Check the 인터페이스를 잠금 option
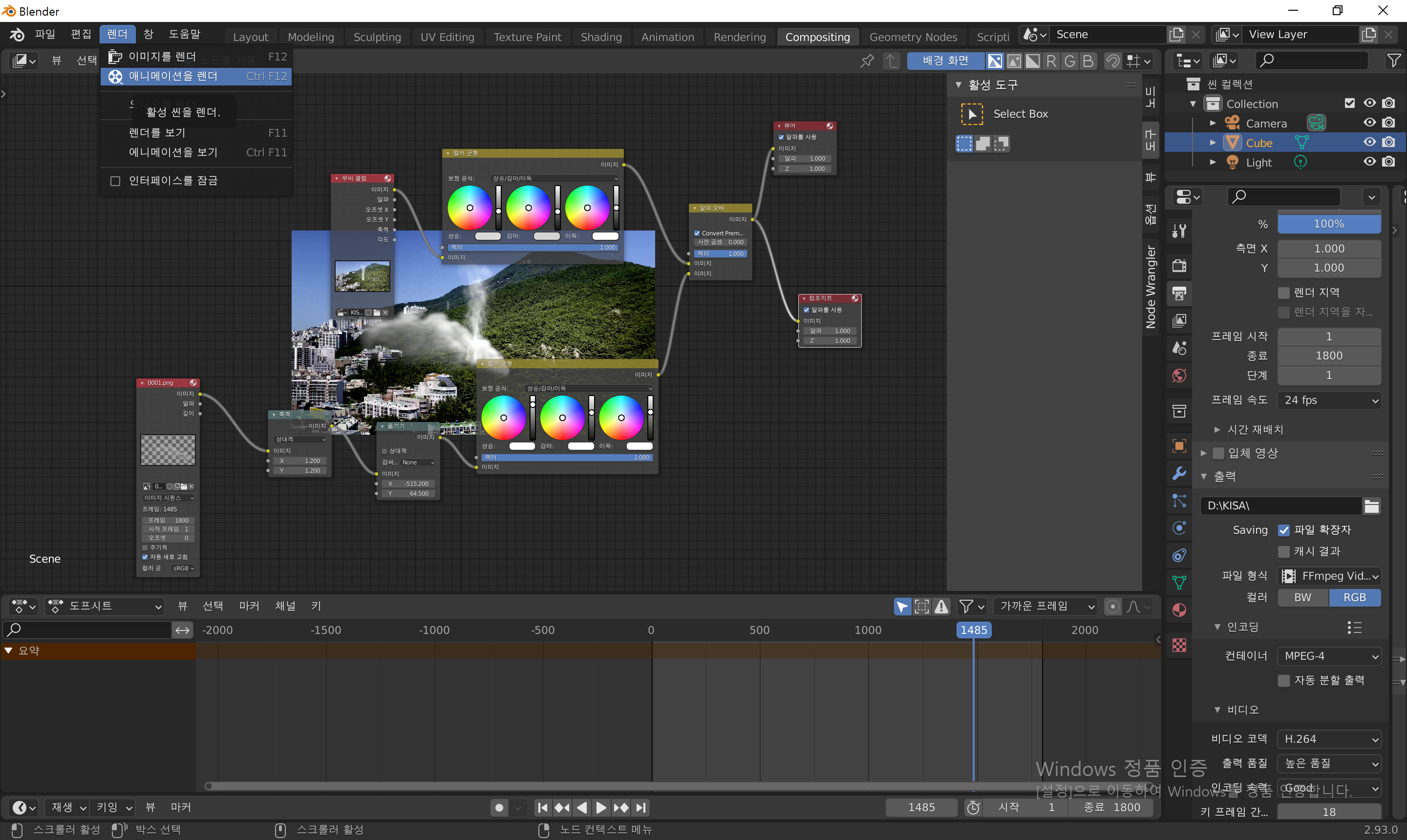This screenshot has height=840, width=1407. pyautogui.click(x=115, y=181)
